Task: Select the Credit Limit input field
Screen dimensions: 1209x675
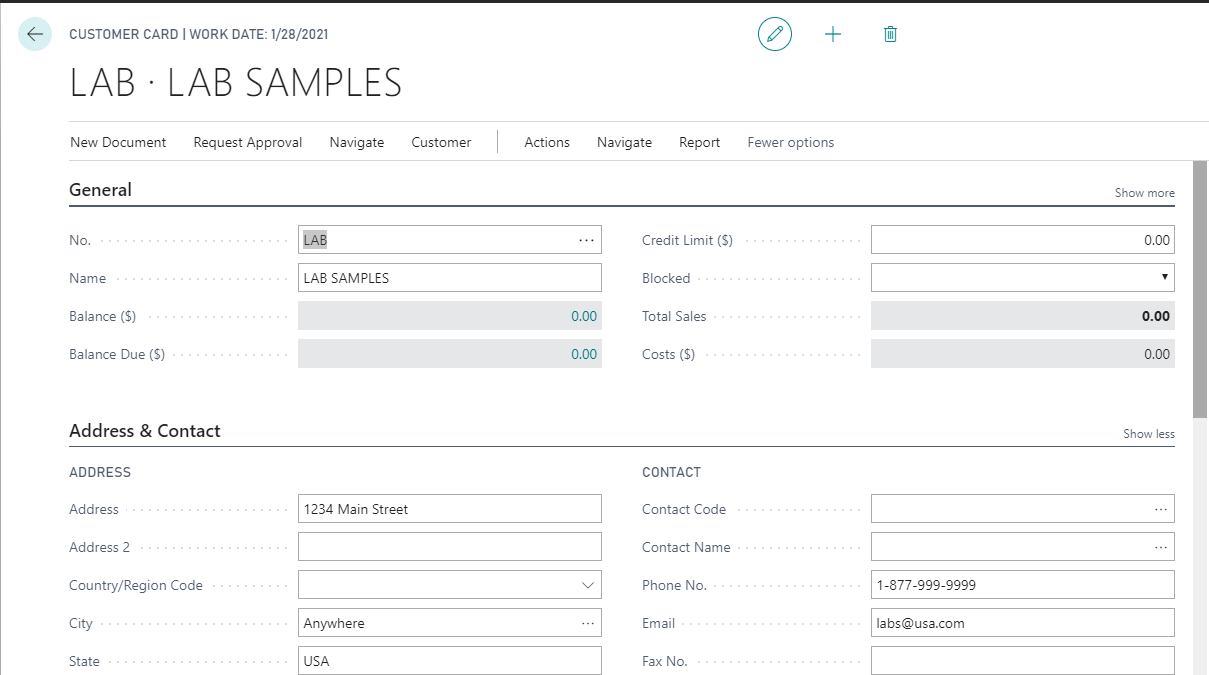Action: (1020, 239)
